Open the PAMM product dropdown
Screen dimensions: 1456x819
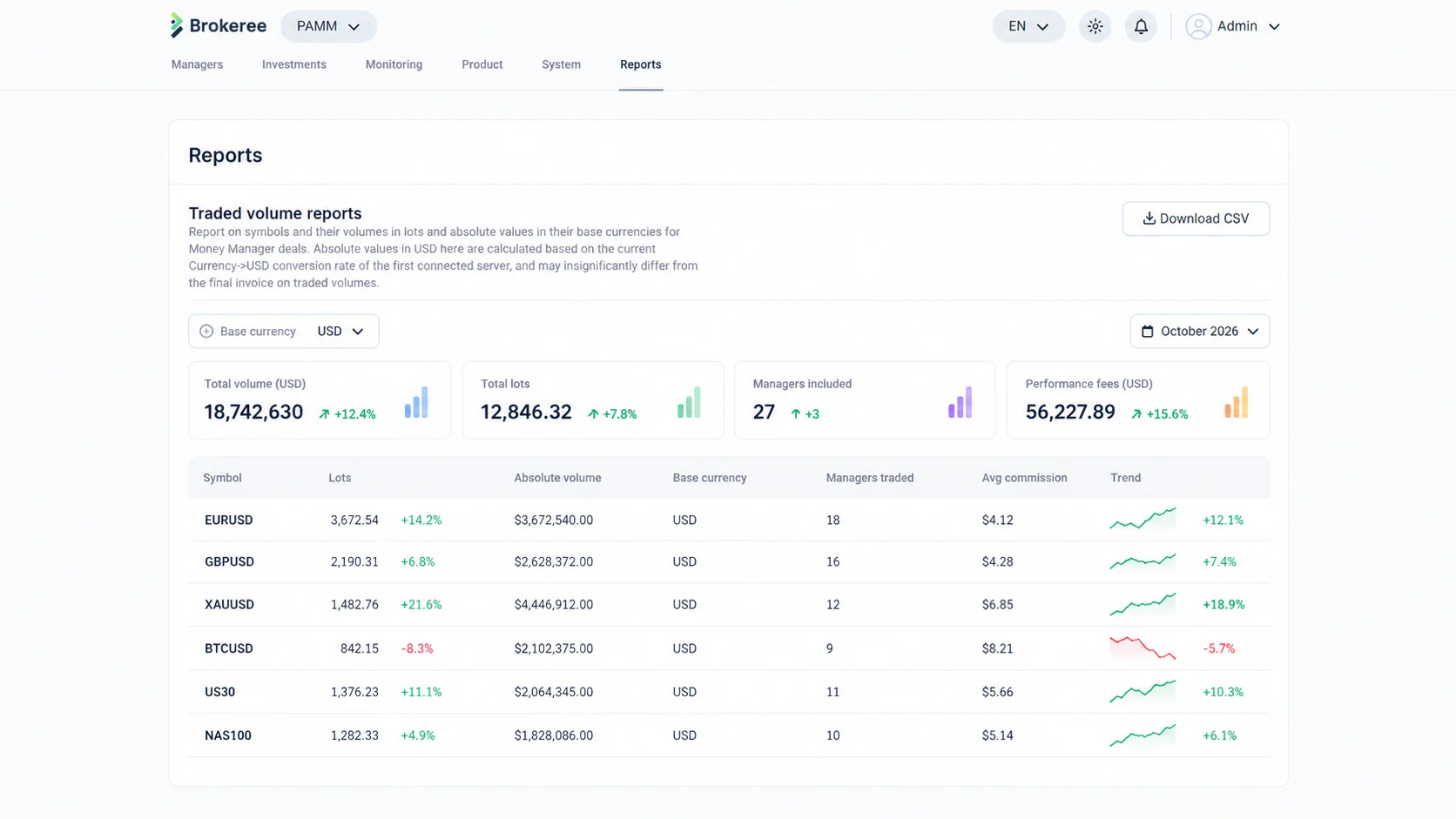click(328, 26)
